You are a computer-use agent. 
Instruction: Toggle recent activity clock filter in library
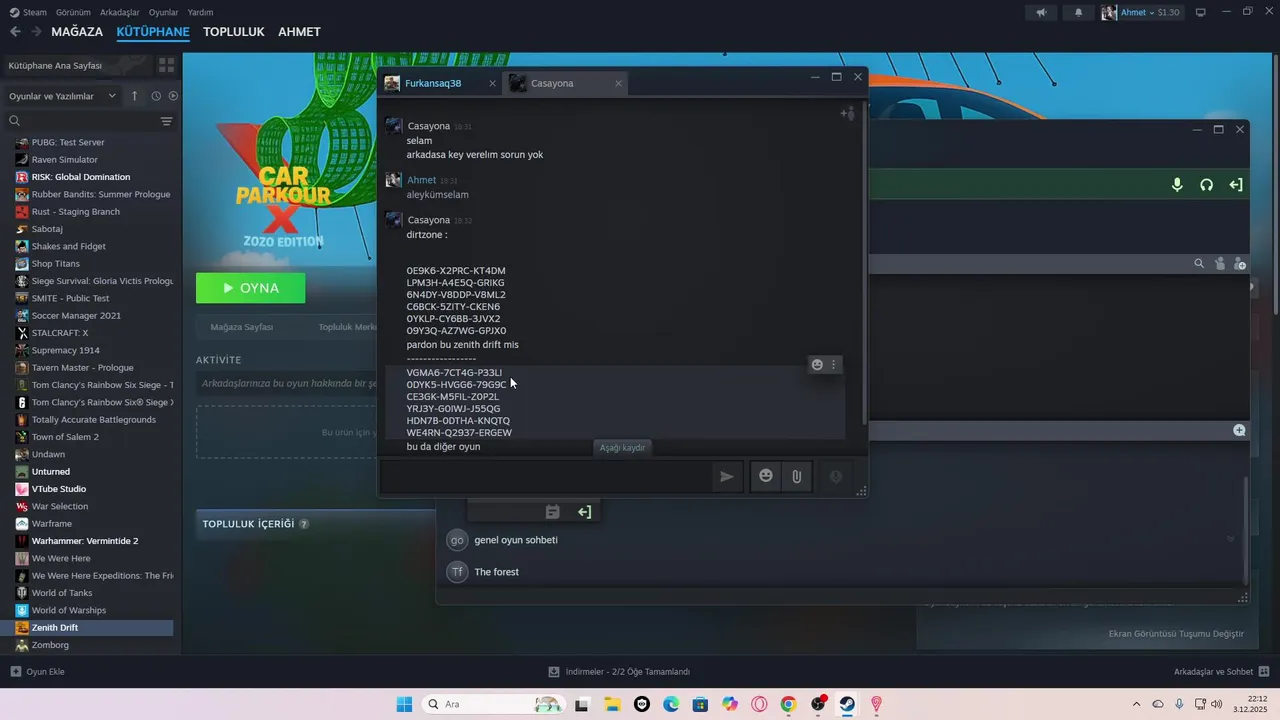pos(156,96)
